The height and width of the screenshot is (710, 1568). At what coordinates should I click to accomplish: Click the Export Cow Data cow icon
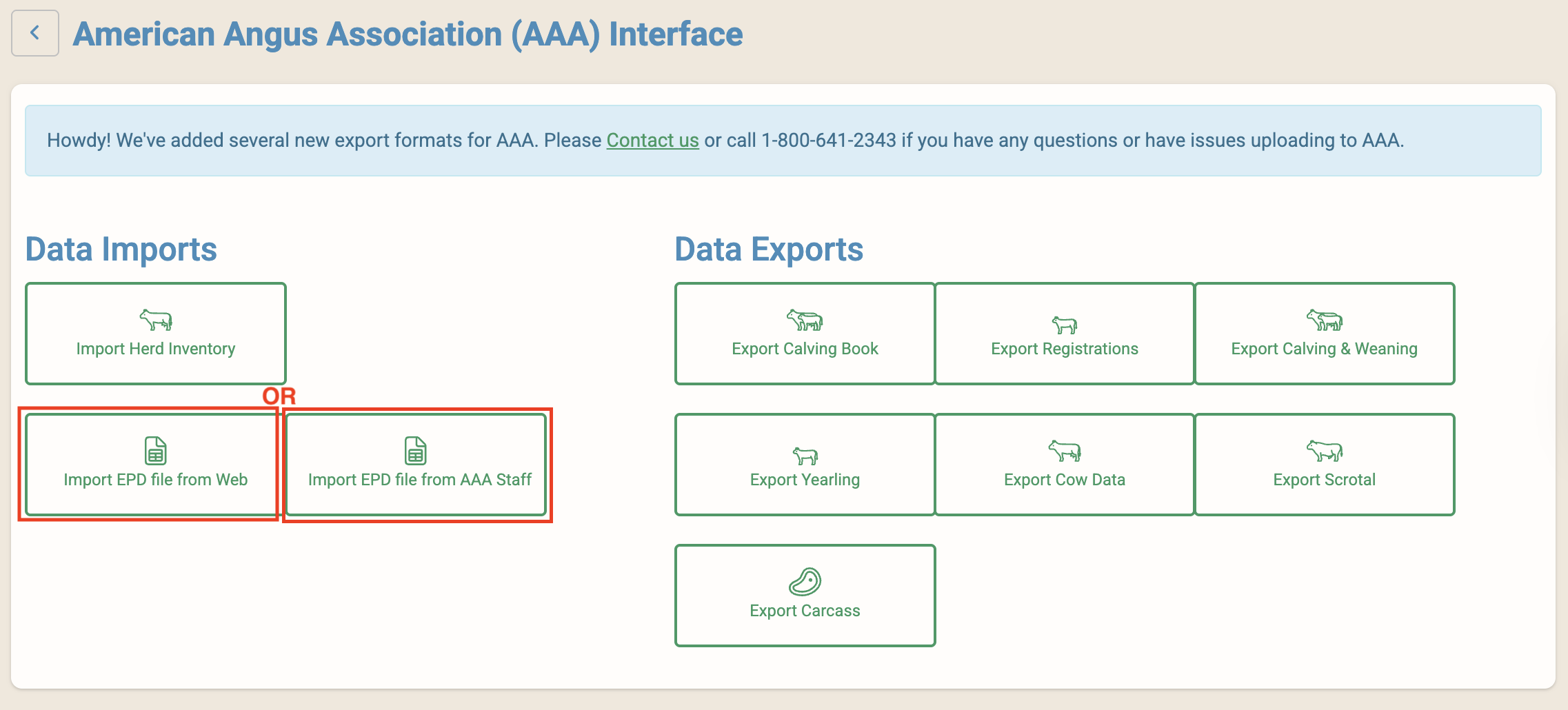(x=1065, y=451)
